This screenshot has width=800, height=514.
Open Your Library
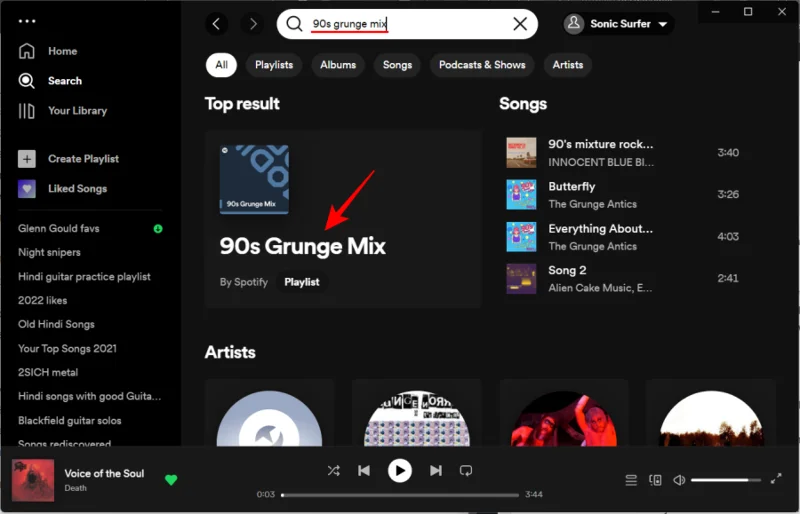click(62, 111)
